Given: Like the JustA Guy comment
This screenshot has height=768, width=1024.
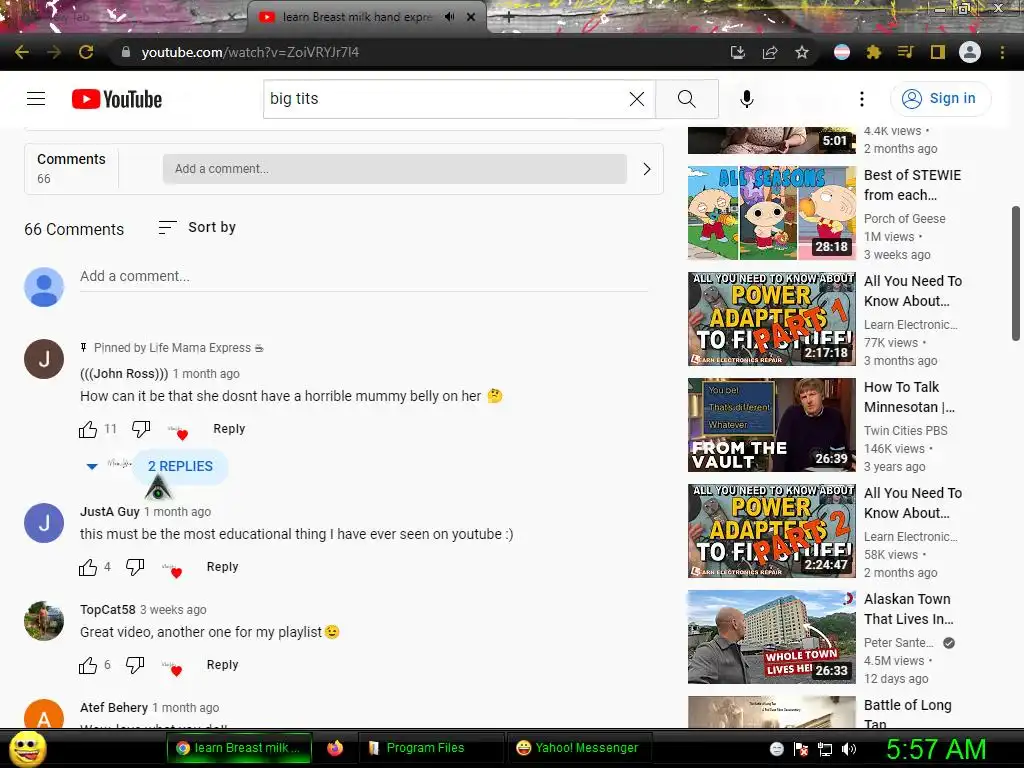Looking at the screenshot, I should tap(88, 567).
